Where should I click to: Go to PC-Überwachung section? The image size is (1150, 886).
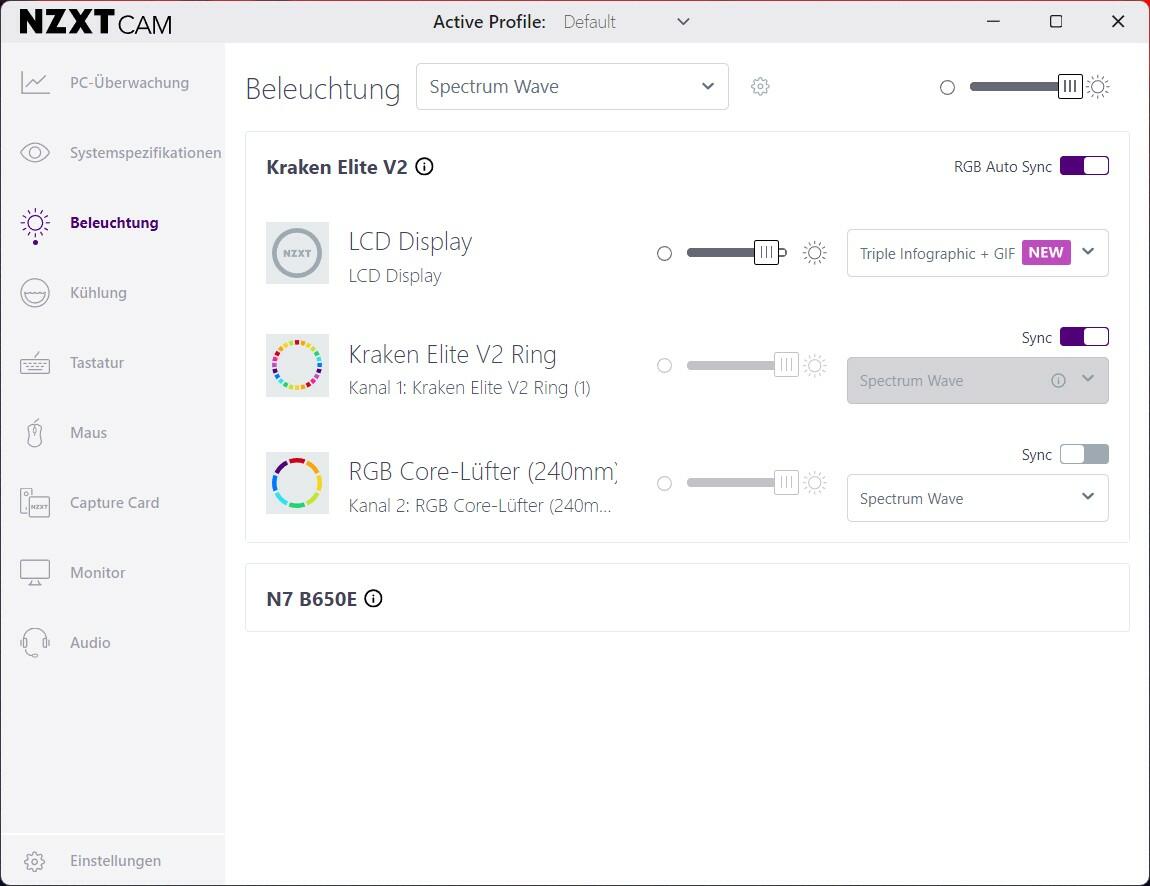128,83
